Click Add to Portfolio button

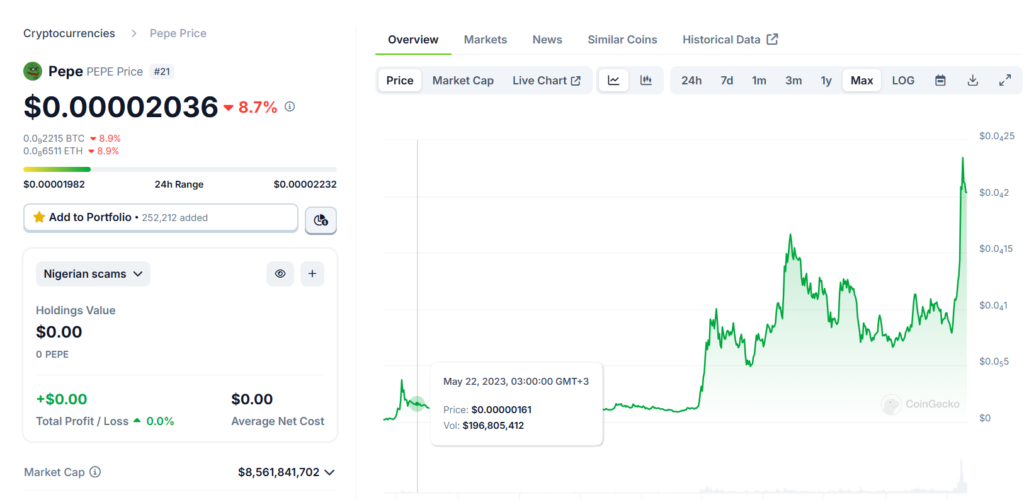(160, 217)
